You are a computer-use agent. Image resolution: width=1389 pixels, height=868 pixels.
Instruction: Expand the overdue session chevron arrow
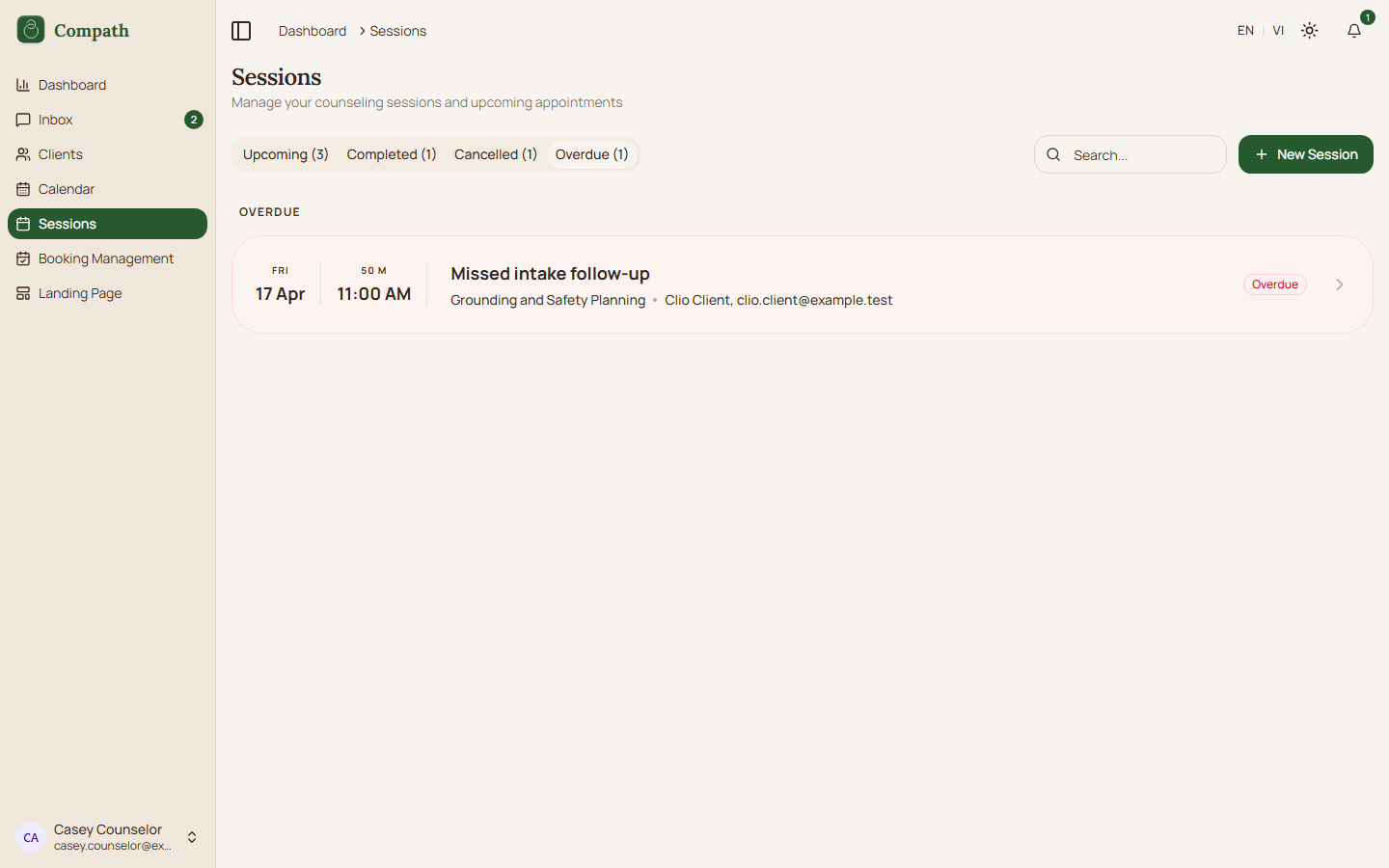click(x=1339, y=285)
